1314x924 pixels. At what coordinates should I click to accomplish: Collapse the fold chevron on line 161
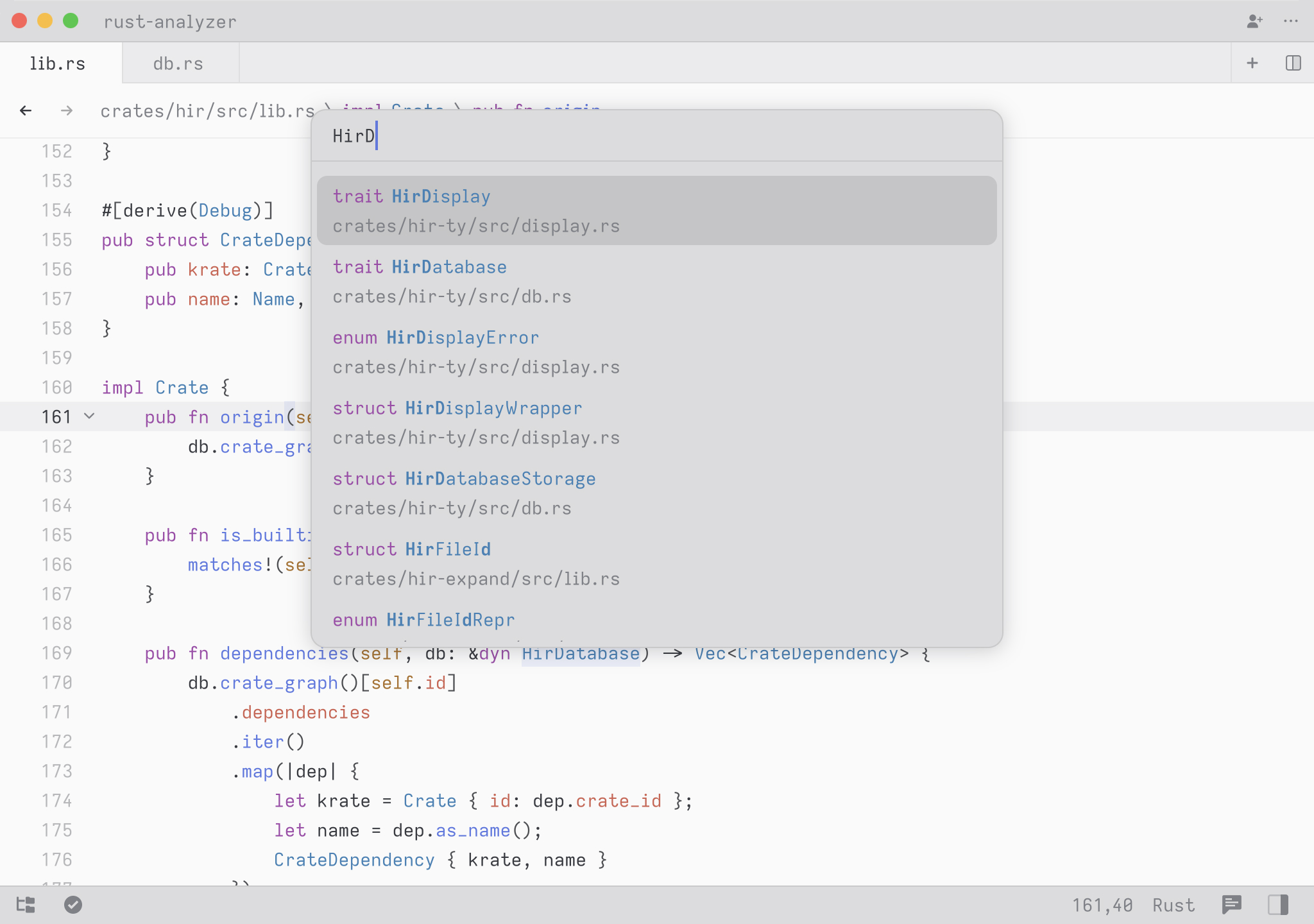(90, 416)
